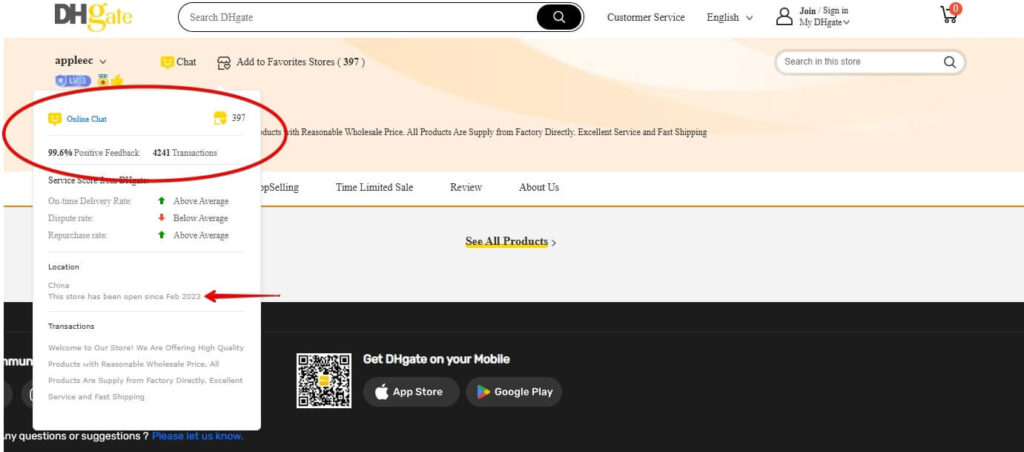Click the Google Play download button
The image size is (1024, 452).
514,392
